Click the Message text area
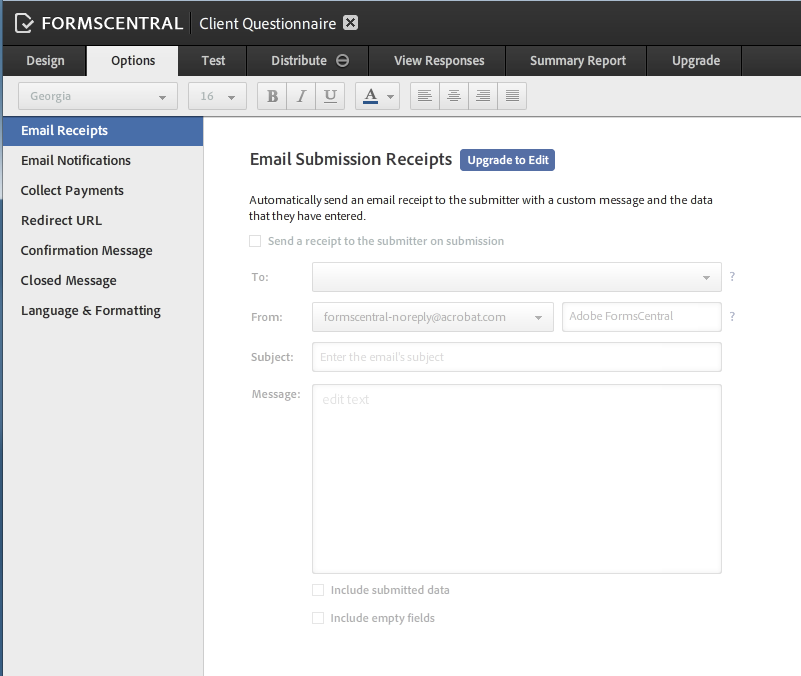 [x=517, y=479]
